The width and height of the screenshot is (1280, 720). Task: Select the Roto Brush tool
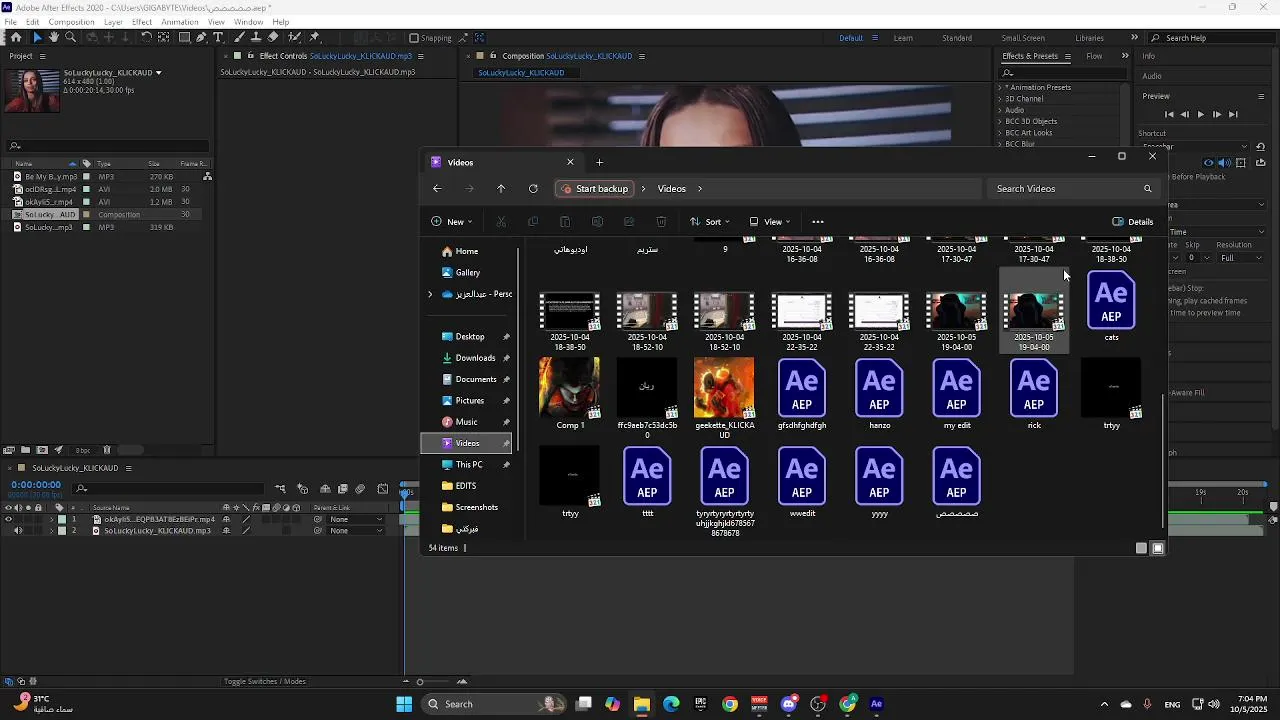[294, 37]
